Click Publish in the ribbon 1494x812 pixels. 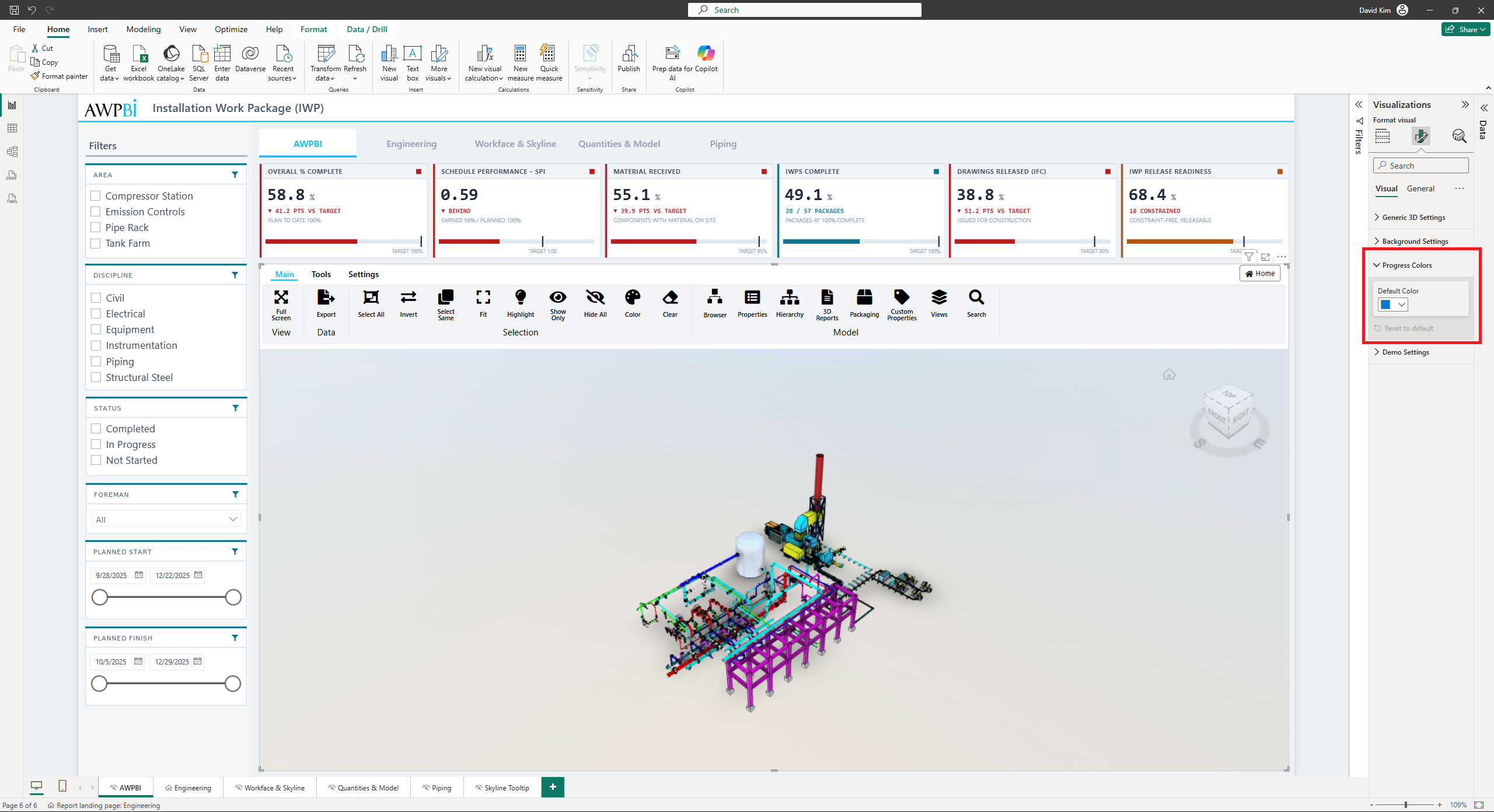click(x=629, y=59)
